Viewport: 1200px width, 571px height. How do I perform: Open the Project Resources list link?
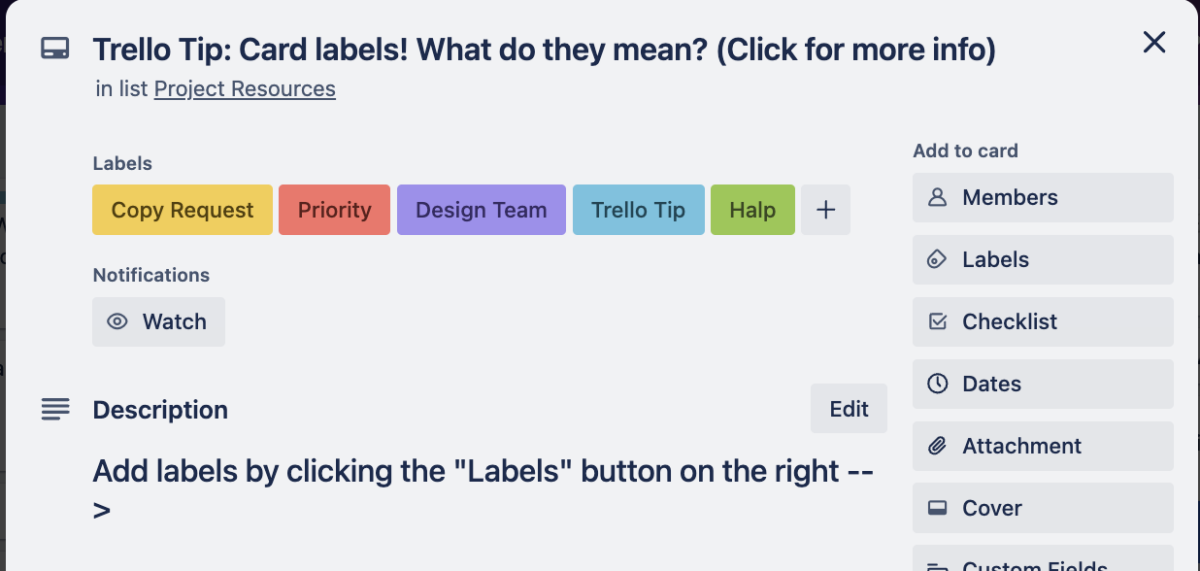(x=244, y=89)
